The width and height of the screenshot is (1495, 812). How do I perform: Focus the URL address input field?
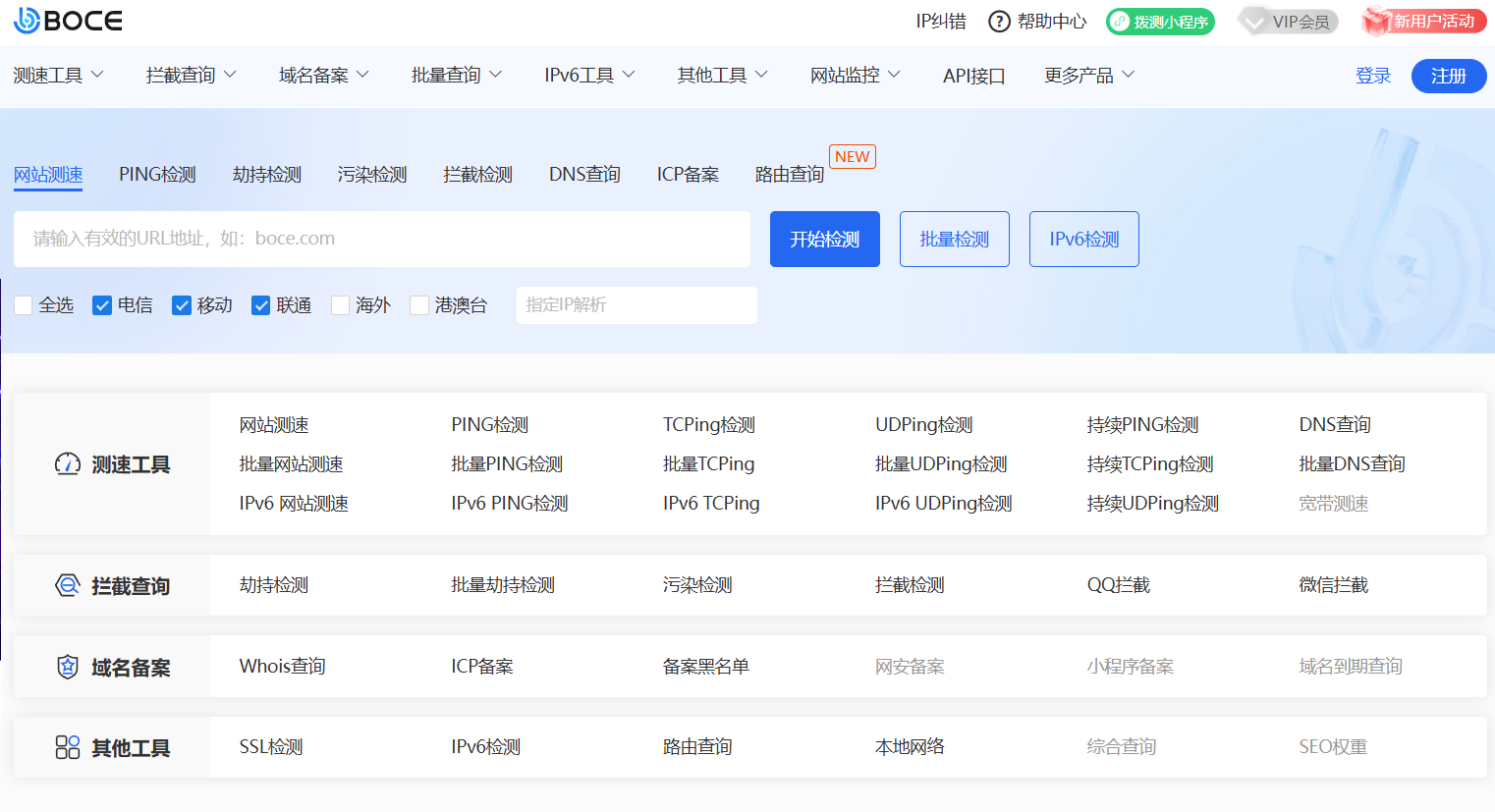point(382,239)
